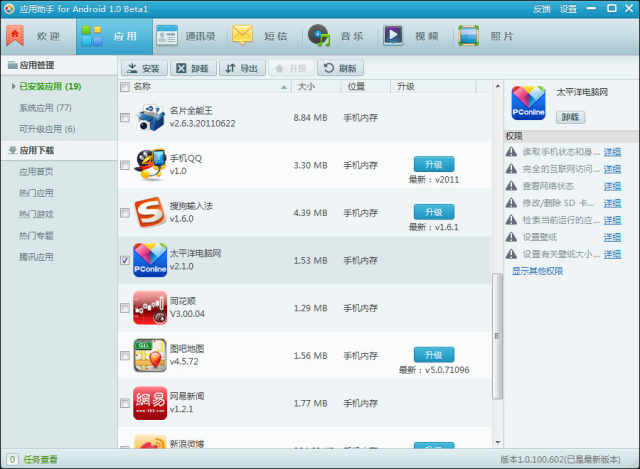Screen dimensions: 640x469
Task: Open the 照片 photos tab
Action: (486, 36)
